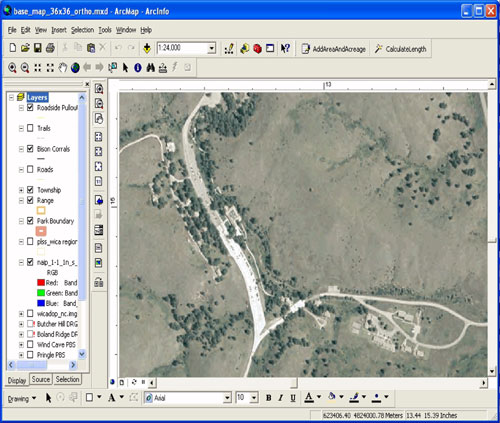Switch to the Selection tab
This screenshot has height=423, width=500.
[x=67, y=379]
